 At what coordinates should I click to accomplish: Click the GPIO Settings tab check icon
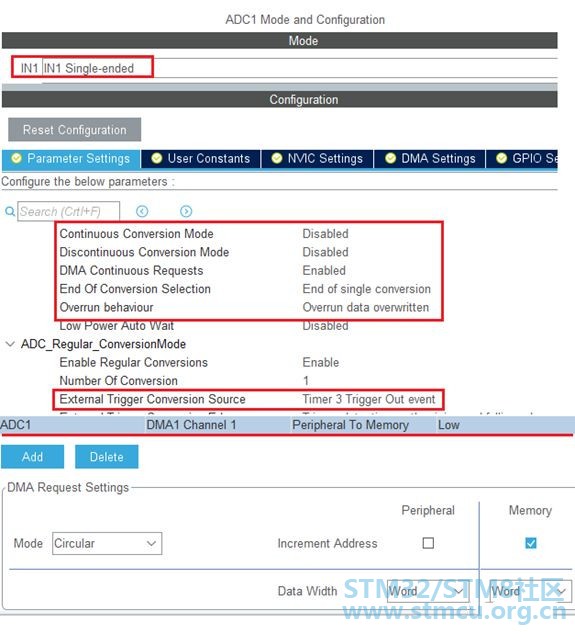coord(501,158)
